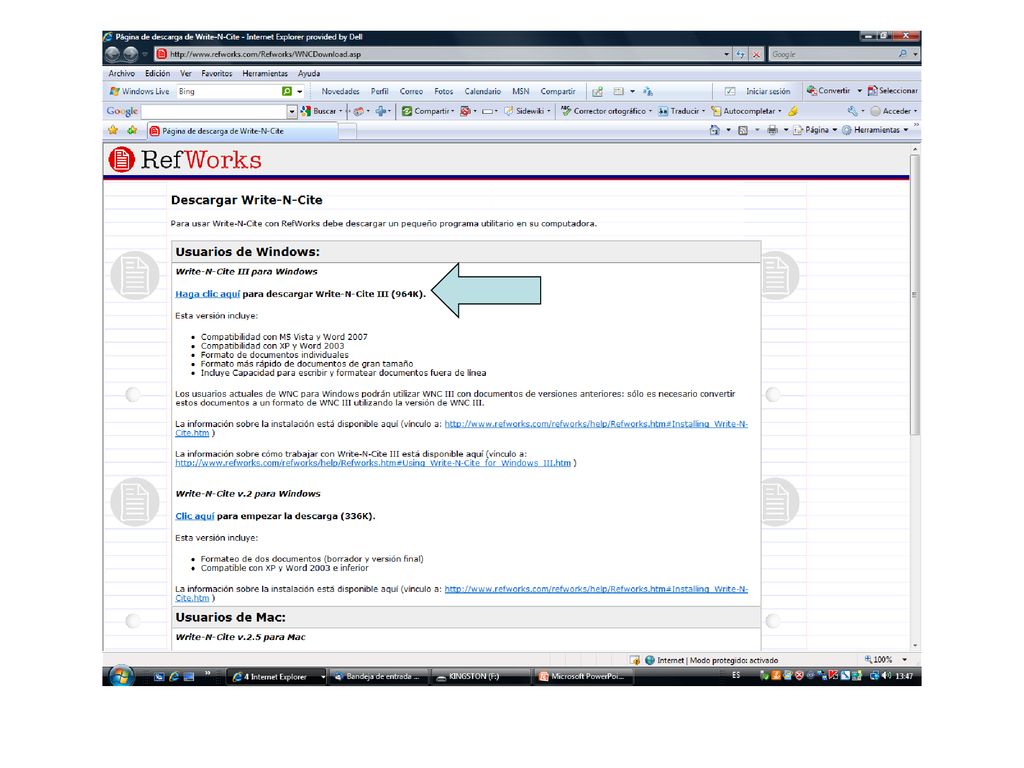Click the Google toolbar highlighter icon
Screen dimensions: 1024x768
pos(793,111)
